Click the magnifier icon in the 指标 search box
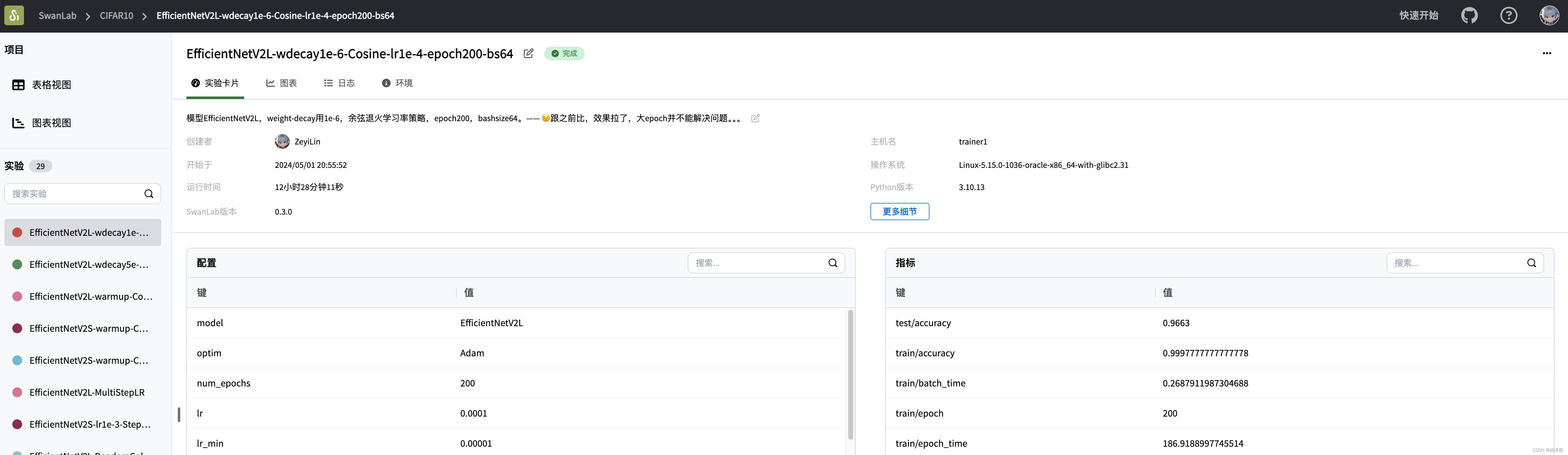This screenshot has width=1568, height=455. [1531, 263]
